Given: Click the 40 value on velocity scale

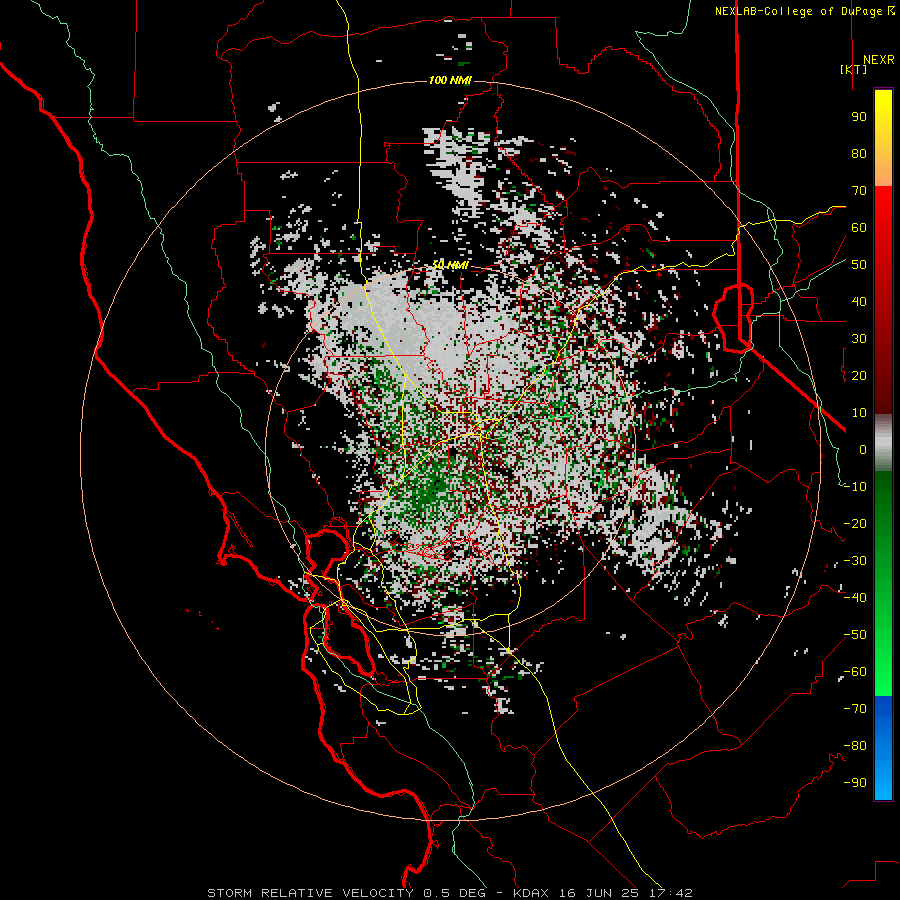Looking at the screenshot, I should click(x=859, y=301).
